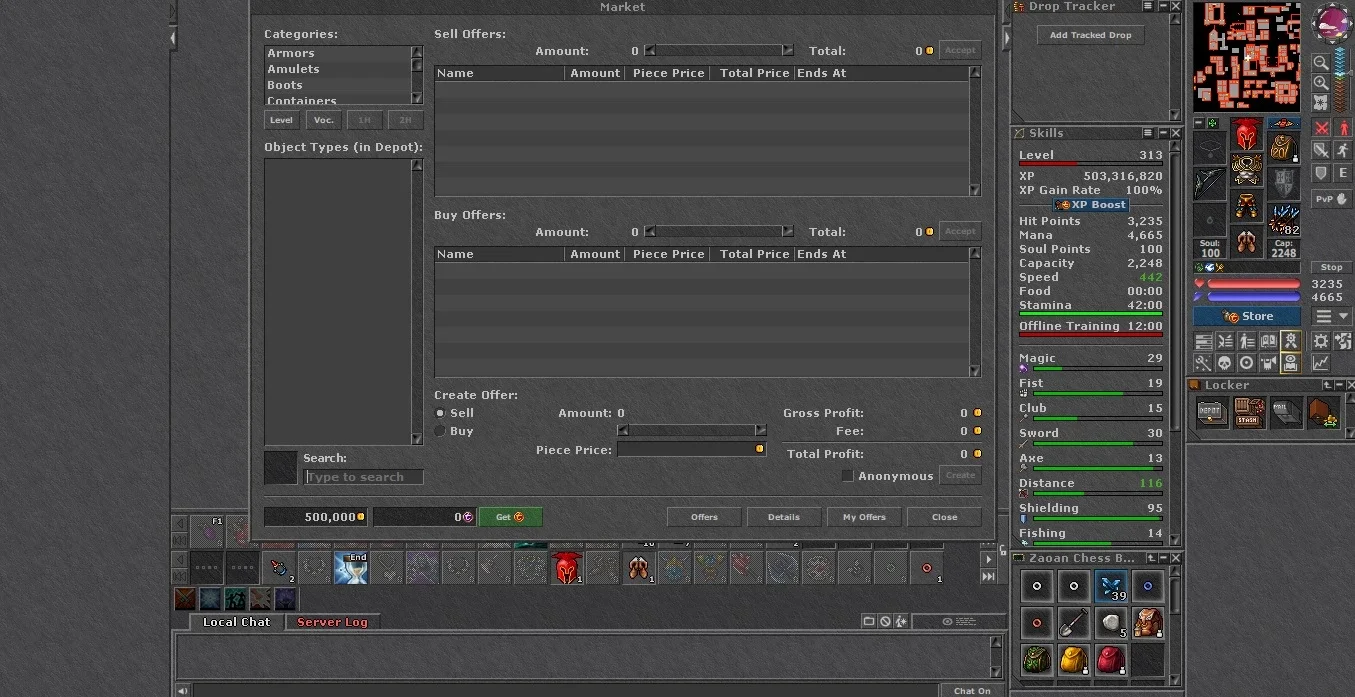1355x697 pixels.
Task: Select the Buy radio button
Action: pos(440,431)
